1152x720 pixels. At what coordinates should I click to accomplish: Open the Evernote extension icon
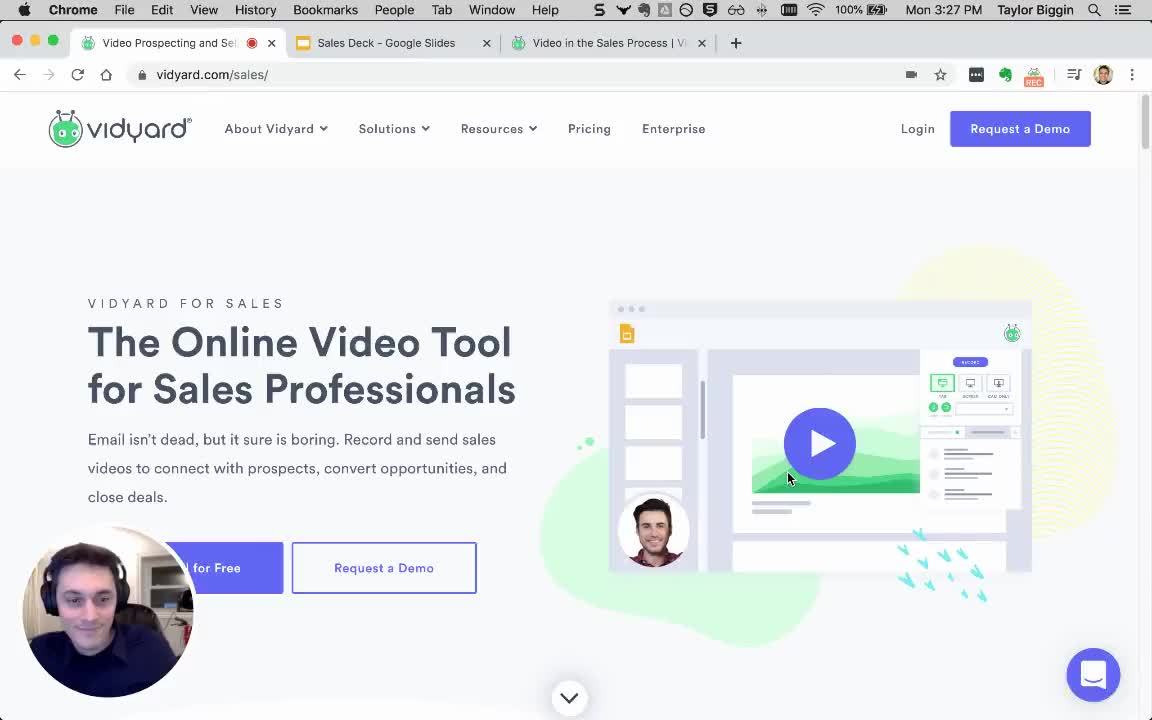click(x=1005, y=74)
